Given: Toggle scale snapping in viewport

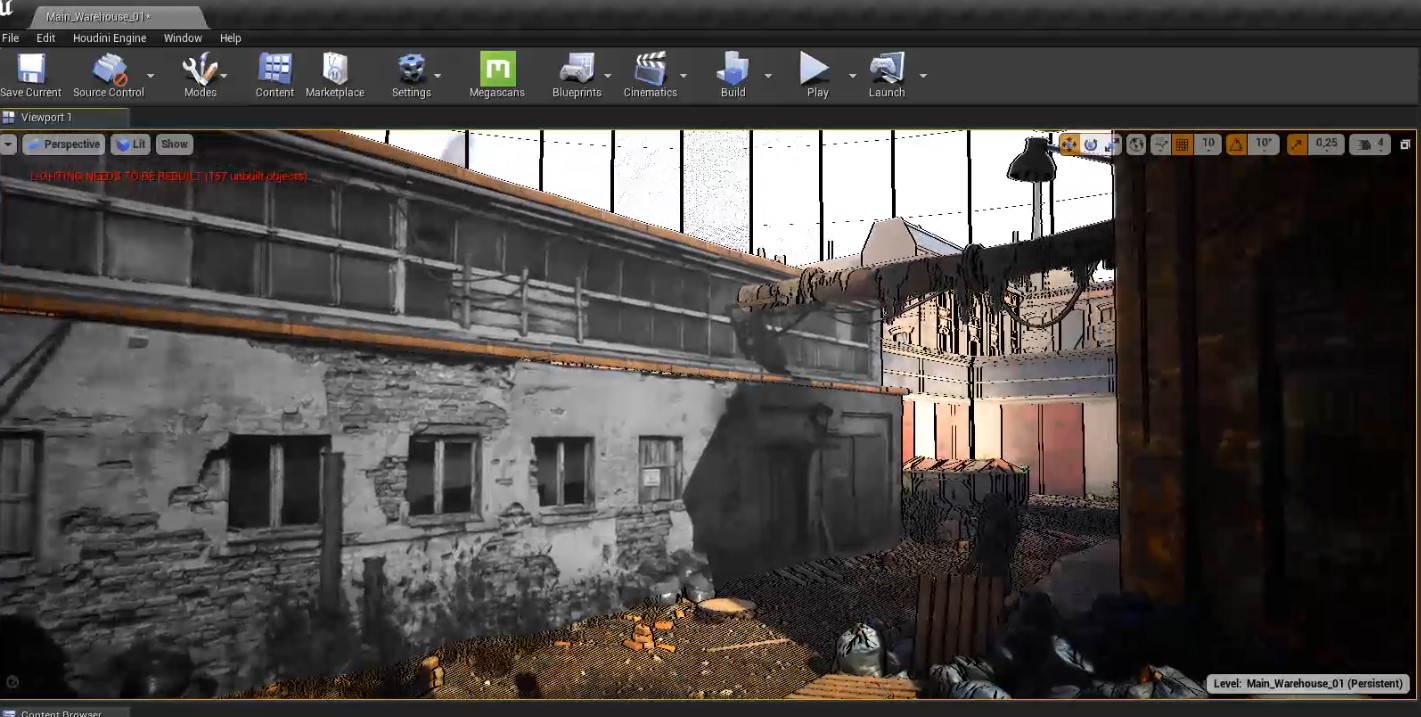Looking at the screenshot, I should coord(1297,145).
